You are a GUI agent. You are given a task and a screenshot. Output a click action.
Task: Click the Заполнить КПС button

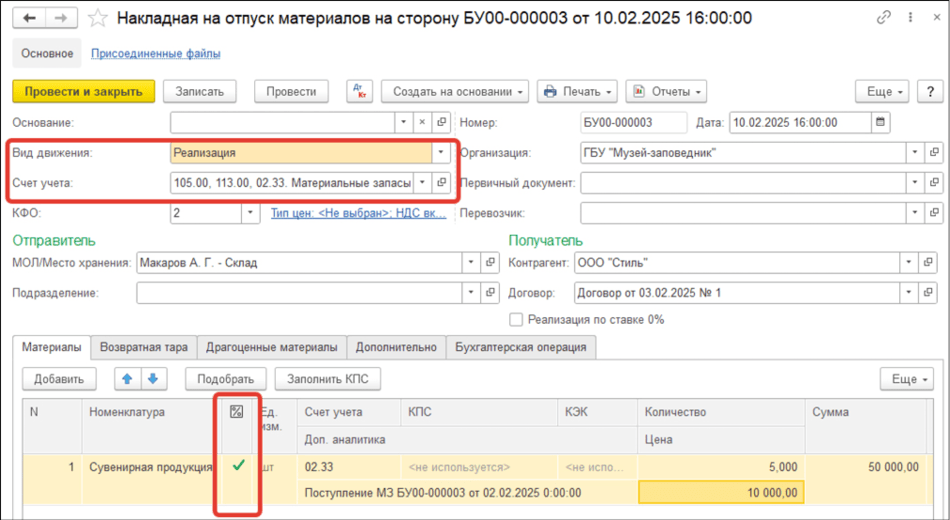point(328,379)
